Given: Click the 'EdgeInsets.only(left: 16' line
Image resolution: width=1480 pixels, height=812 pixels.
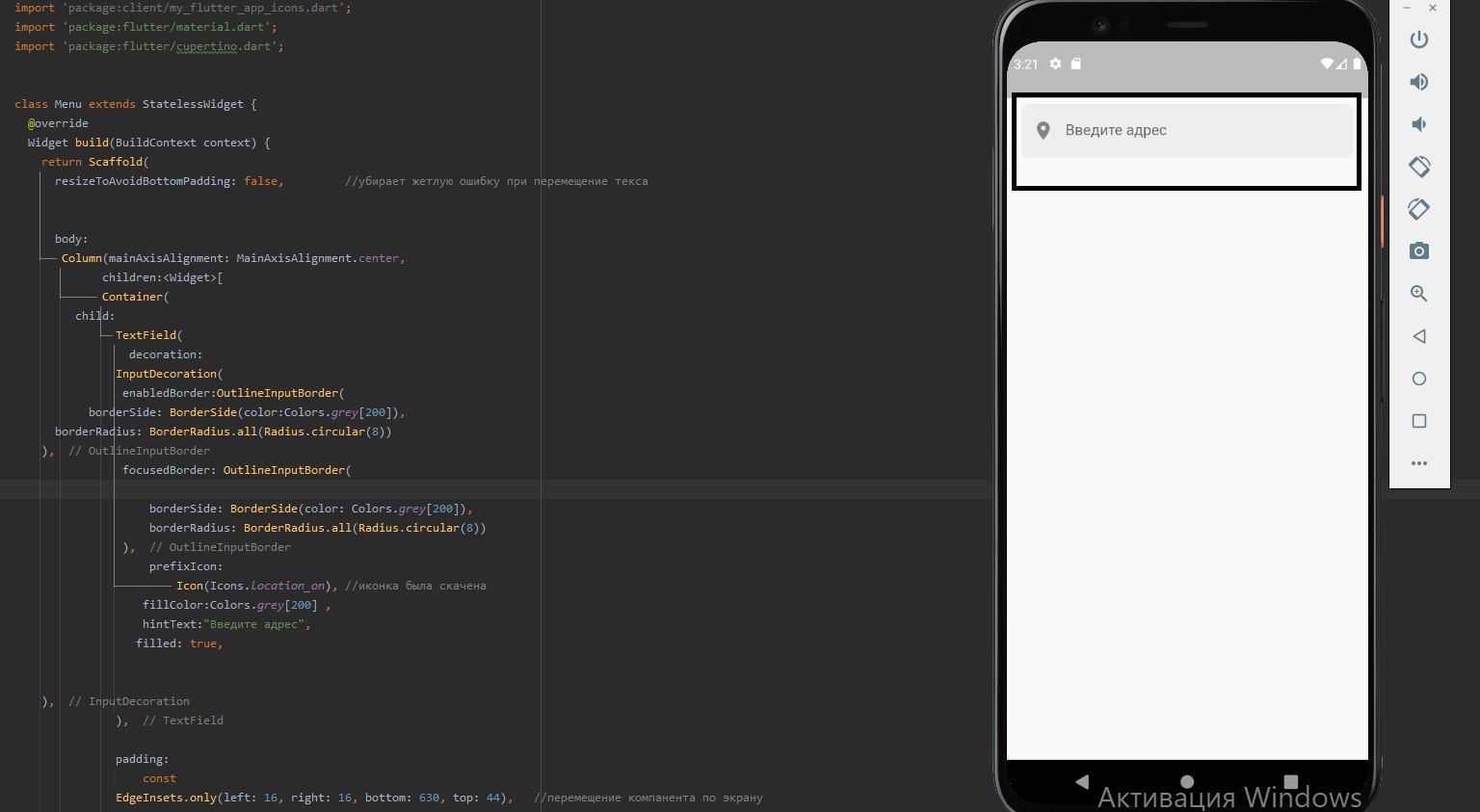Looking at the screenshot, I should pyautogui.click(x=314, y=798).
